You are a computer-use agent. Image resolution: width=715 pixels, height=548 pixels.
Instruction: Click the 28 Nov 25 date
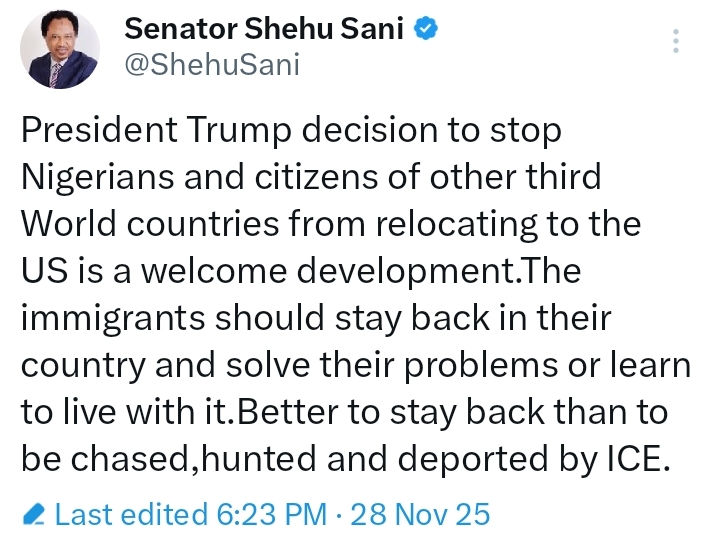tap(420, 514)
